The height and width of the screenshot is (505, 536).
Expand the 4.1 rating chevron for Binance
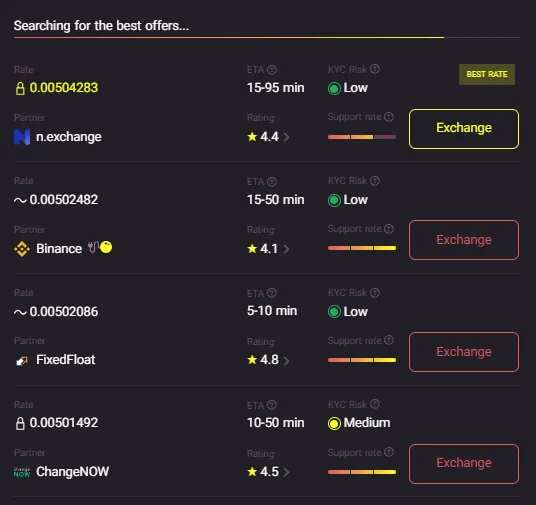coord(286,249)
